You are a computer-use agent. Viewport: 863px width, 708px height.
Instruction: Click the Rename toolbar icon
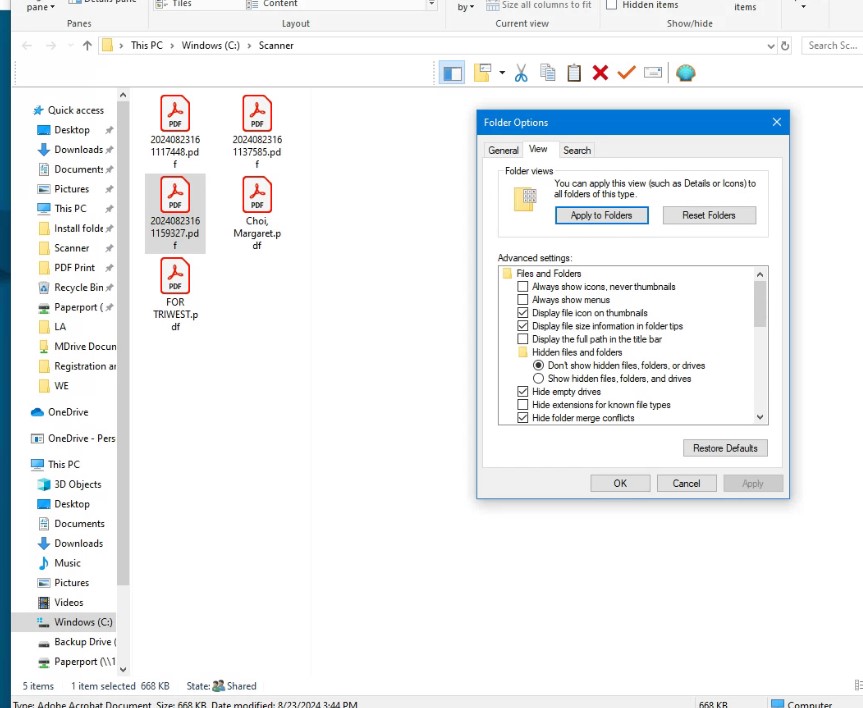[653, 73]
